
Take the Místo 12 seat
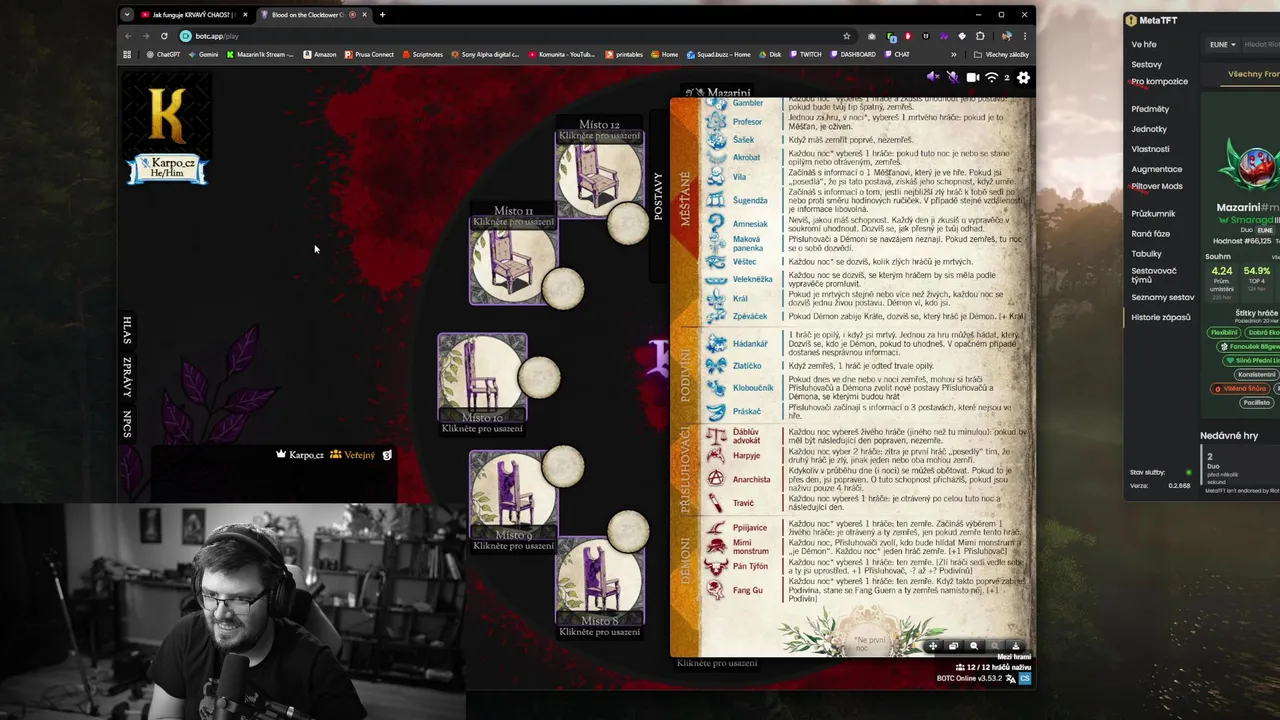[x=599, y=176]
